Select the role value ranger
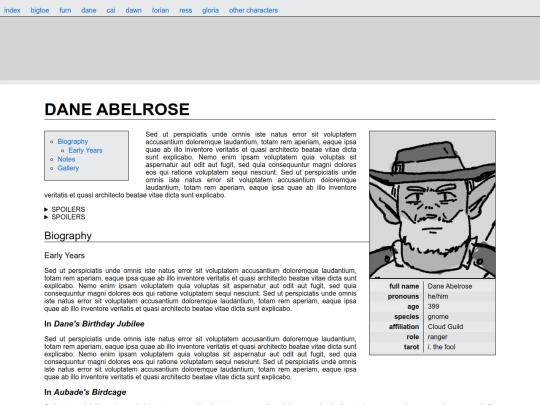Screen dimensions: 540x405 tap(437, 337)
